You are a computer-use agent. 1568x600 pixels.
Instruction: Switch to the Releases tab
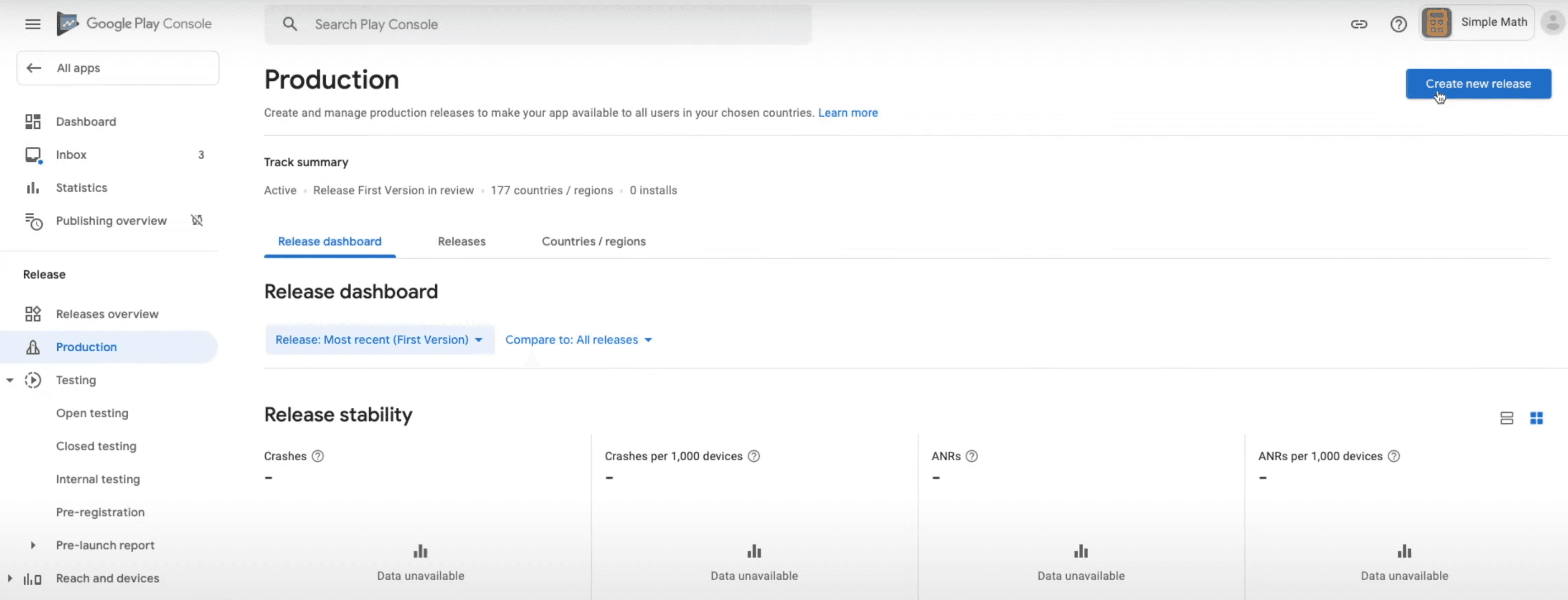click(x=462, y=241)
